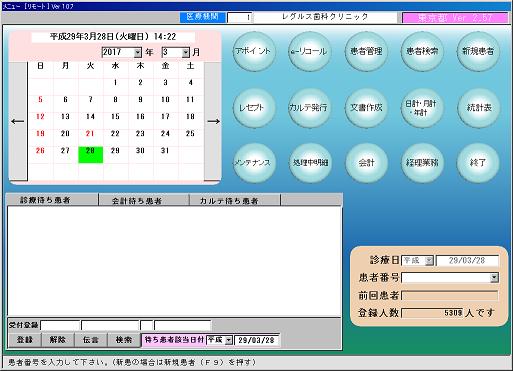Image resolution: width=513 pixels, height=371 pixels.
Task: Expand the 平成 era dropdown beside 待ち患者該当日付
Action: [x=229, y=340]
